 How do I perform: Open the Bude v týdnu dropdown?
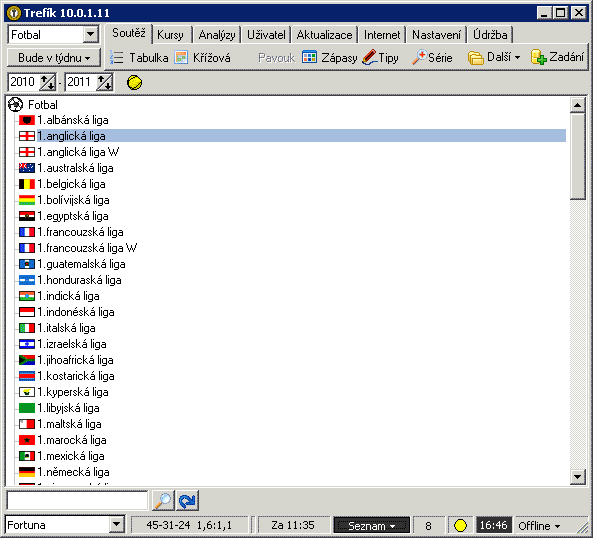(54, 58)
